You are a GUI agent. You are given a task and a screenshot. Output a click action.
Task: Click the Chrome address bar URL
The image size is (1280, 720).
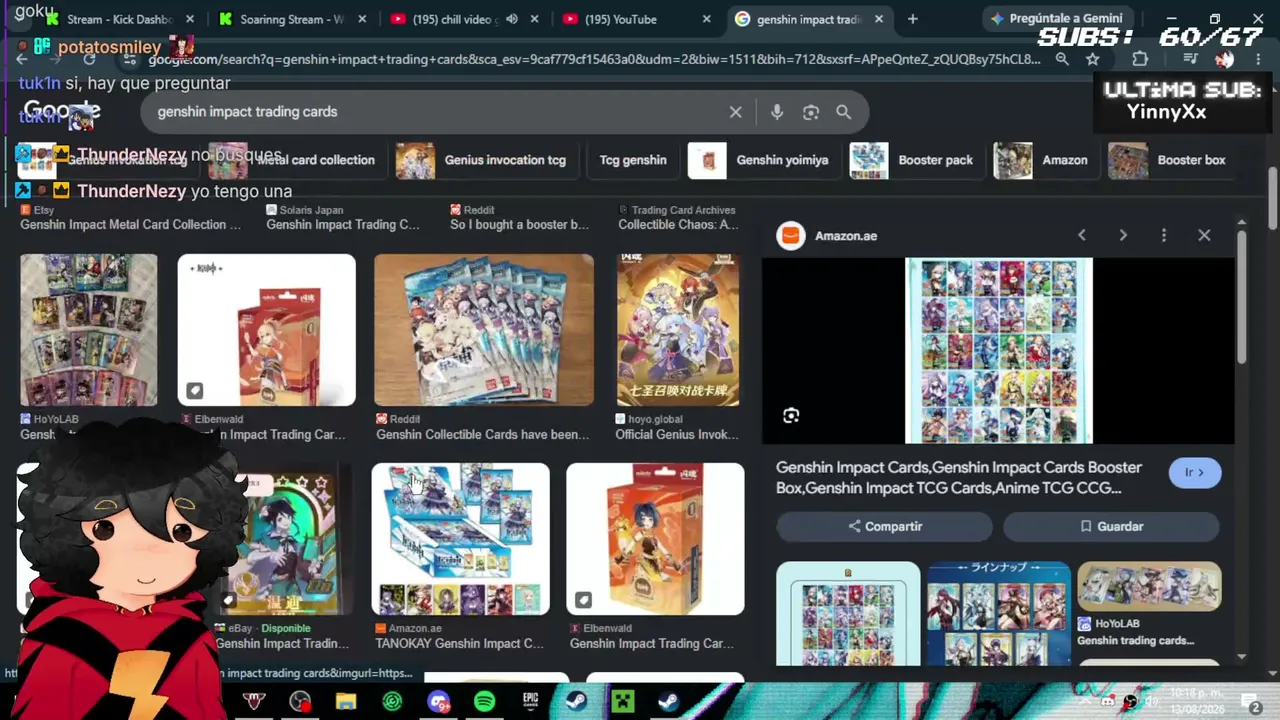(596, 59)
